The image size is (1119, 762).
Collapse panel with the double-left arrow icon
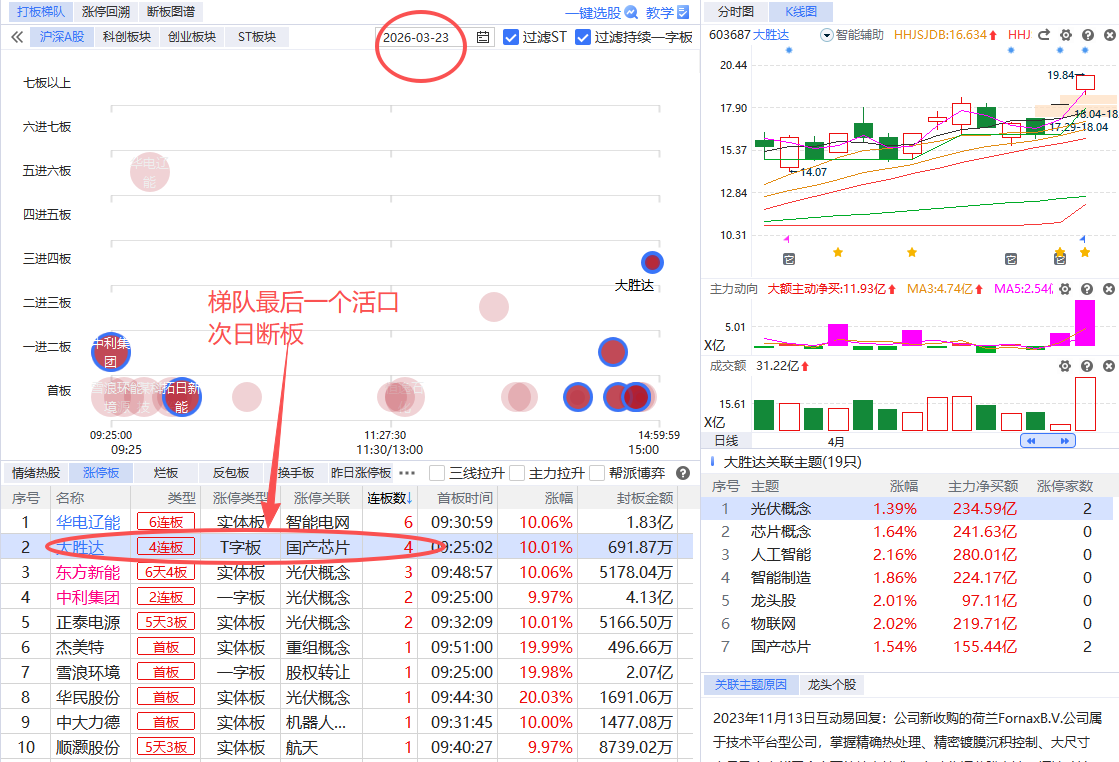coord(17,37)
